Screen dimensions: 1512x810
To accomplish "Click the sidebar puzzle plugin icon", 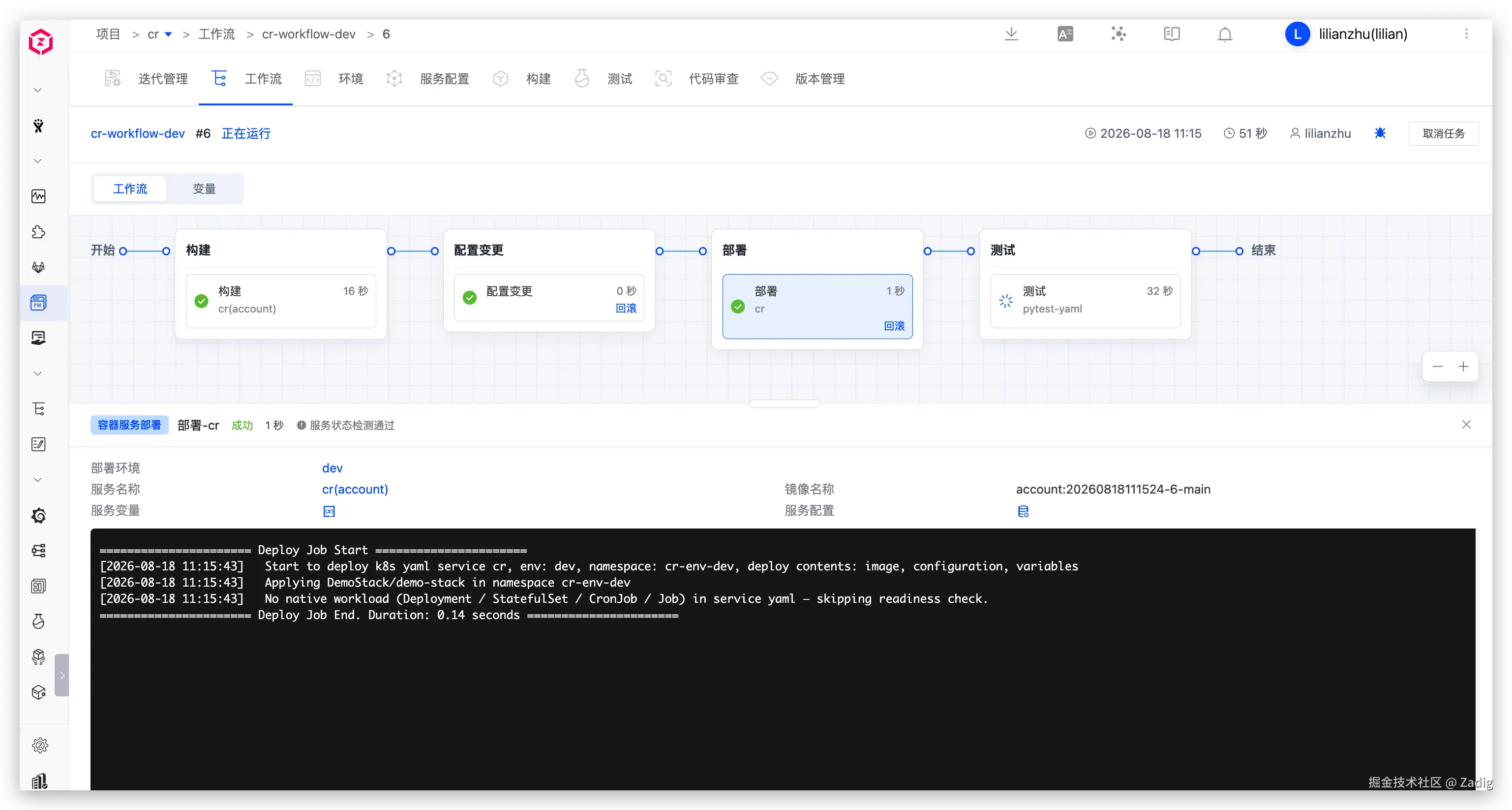I will (x=39, y=232).
